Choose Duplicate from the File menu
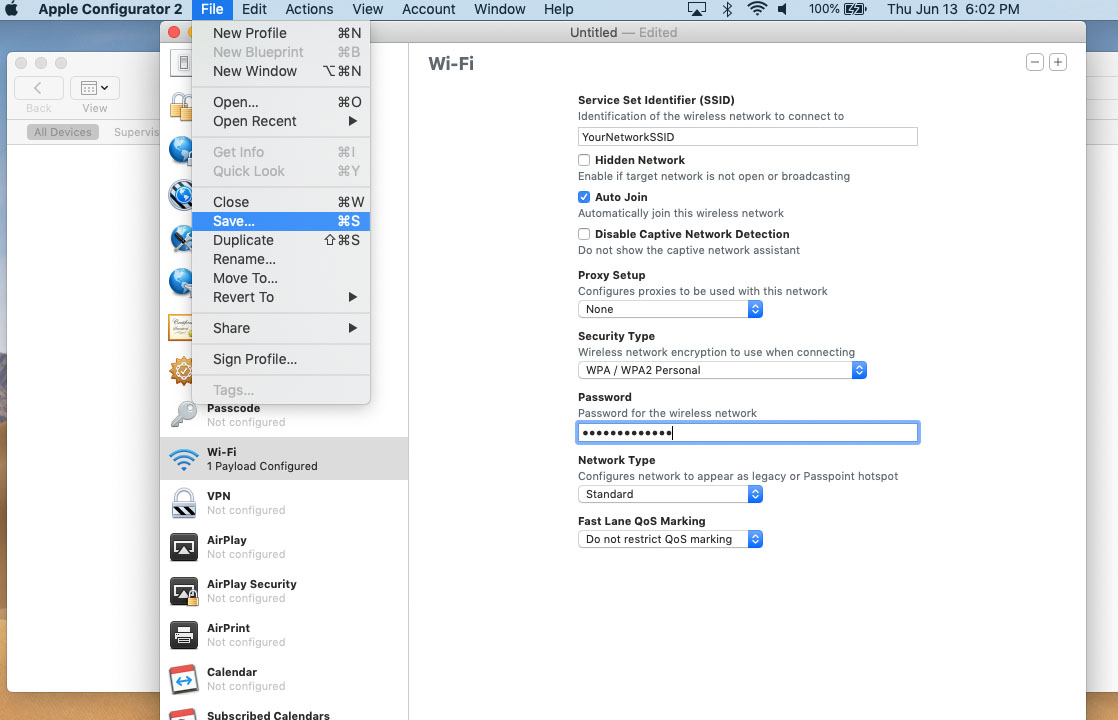The height and width of the screenshot is (720, 1118). 281,240
